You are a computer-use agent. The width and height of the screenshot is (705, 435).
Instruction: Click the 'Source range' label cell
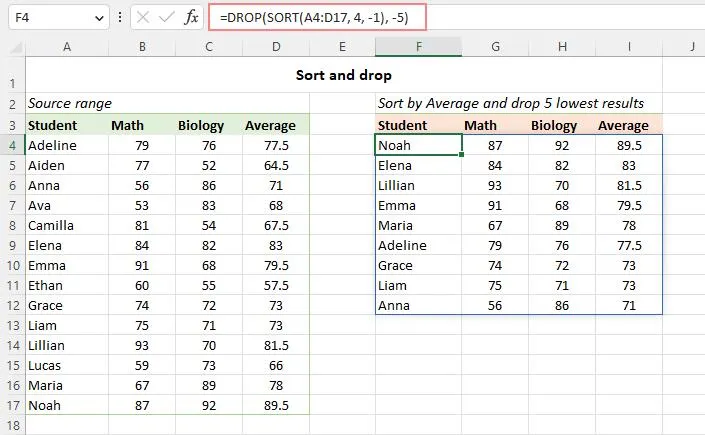[70, 103]
